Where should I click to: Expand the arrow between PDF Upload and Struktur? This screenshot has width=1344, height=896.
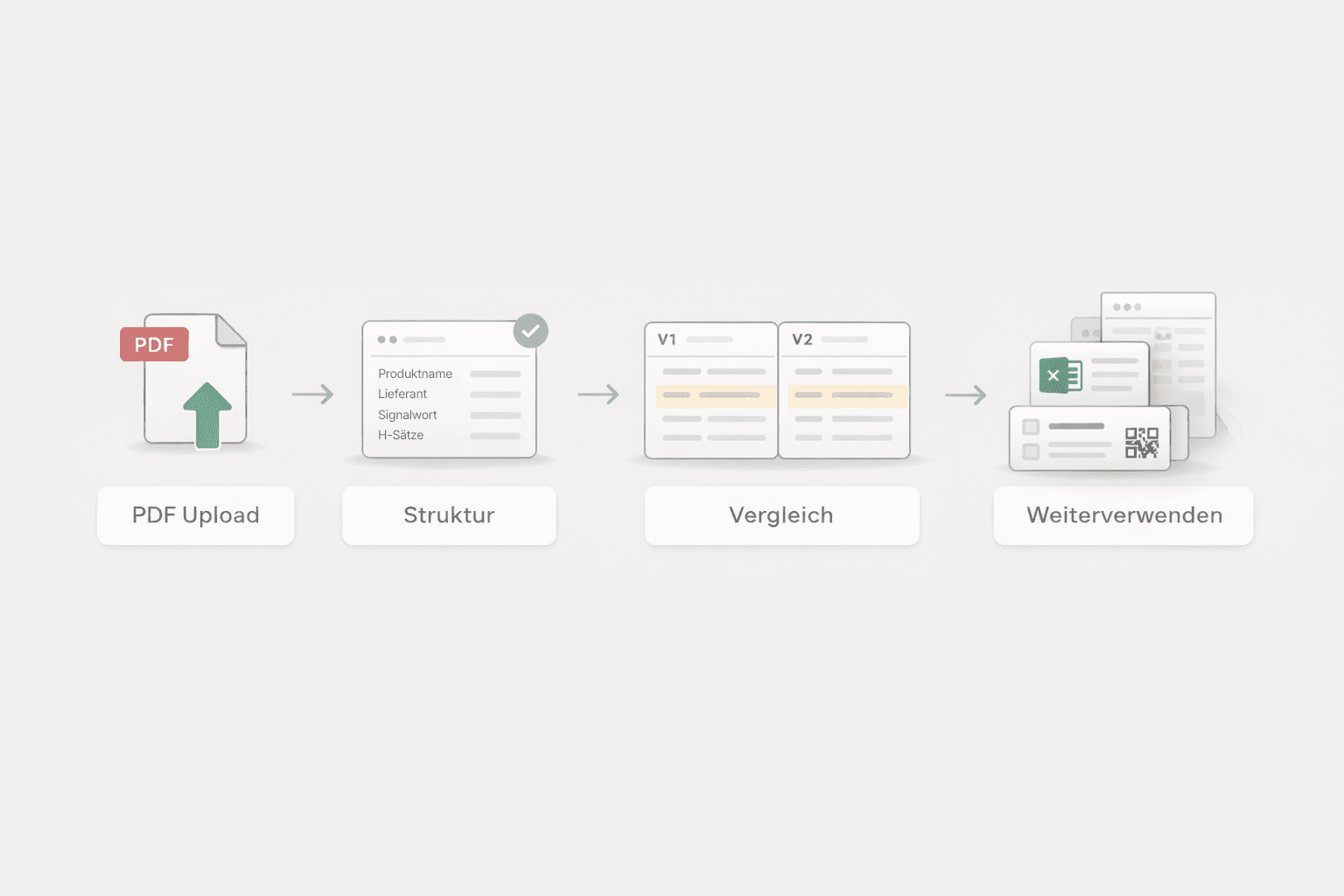(x=313, y=395)
